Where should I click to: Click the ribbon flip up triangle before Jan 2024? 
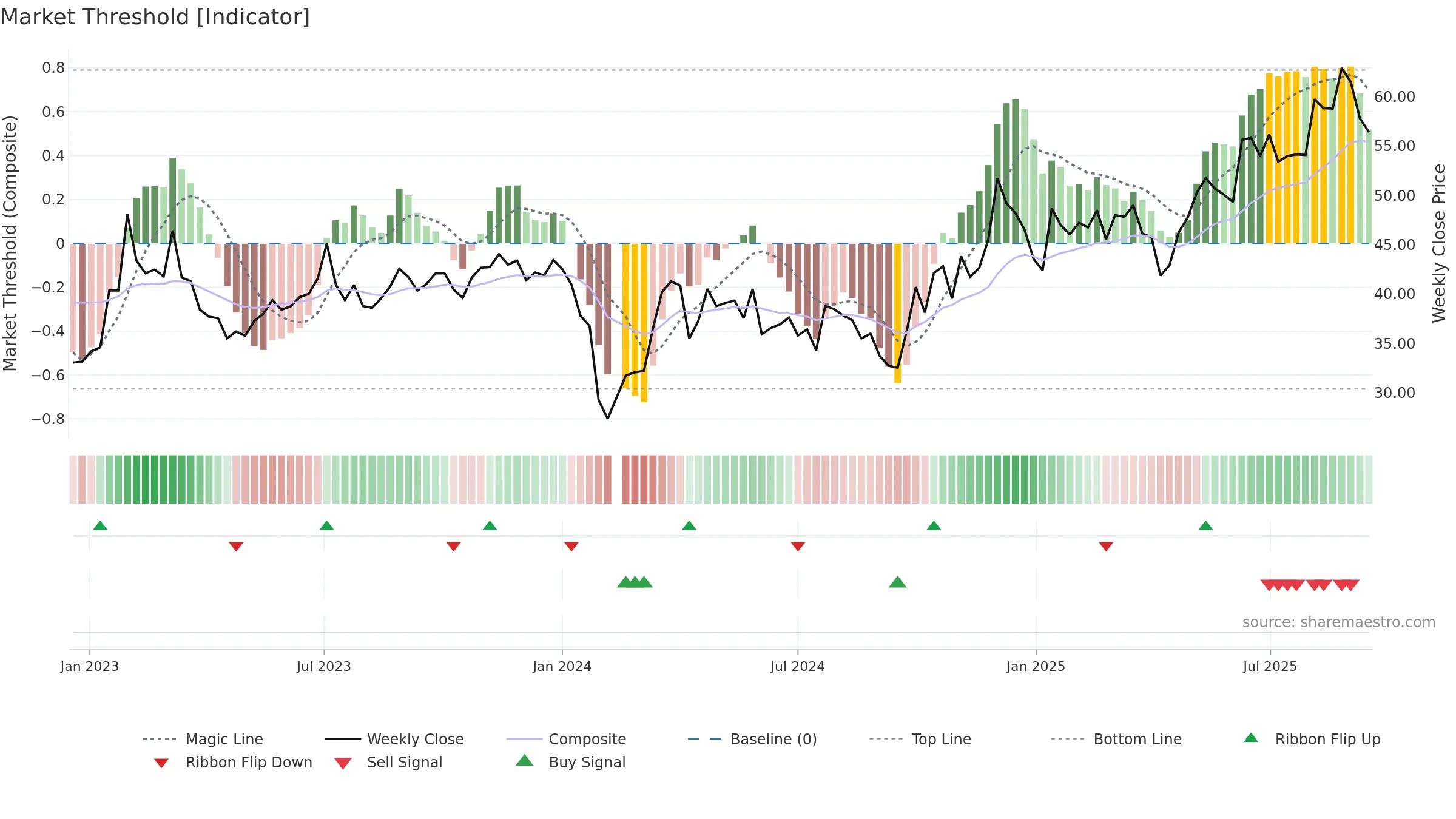click(x=490, y=525)
